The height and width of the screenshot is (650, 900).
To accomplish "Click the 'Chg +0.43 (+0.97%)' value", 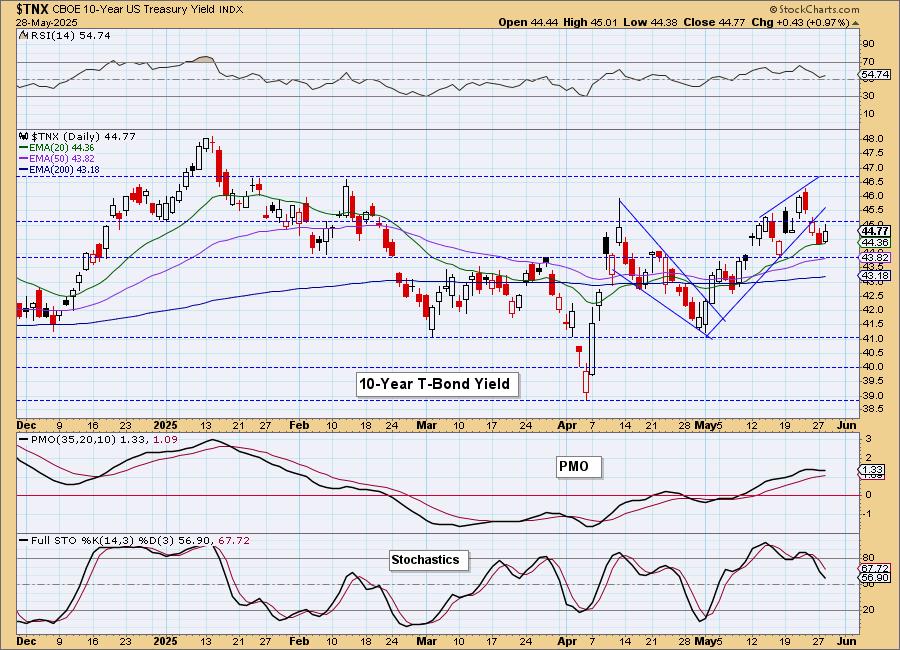I will tap(800, 22).
